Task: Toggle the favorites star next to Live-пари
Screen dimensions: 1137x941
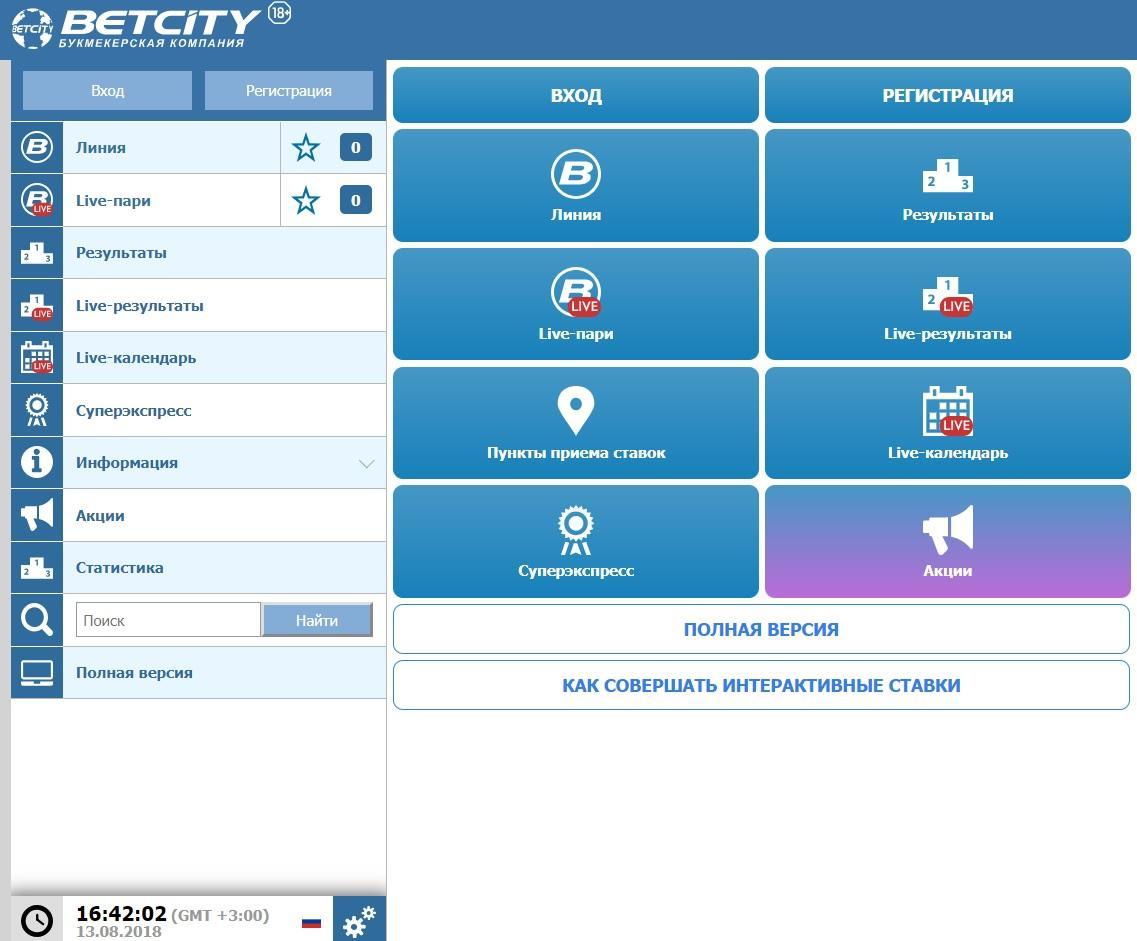Action: (306, 201)
